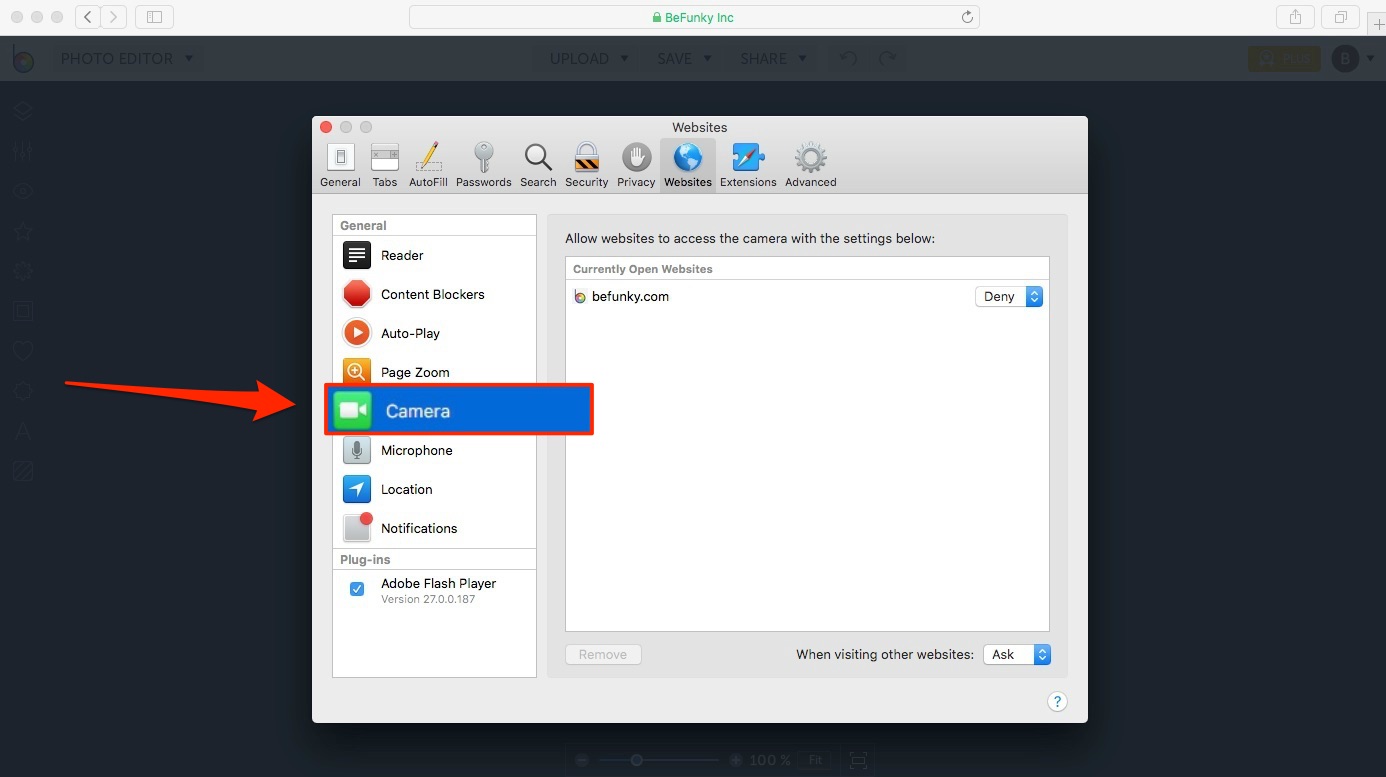Screen dimensions: 1386x777
Task: Choose Auto-Play in the websites sidebar
Action: tap(435, 333)
